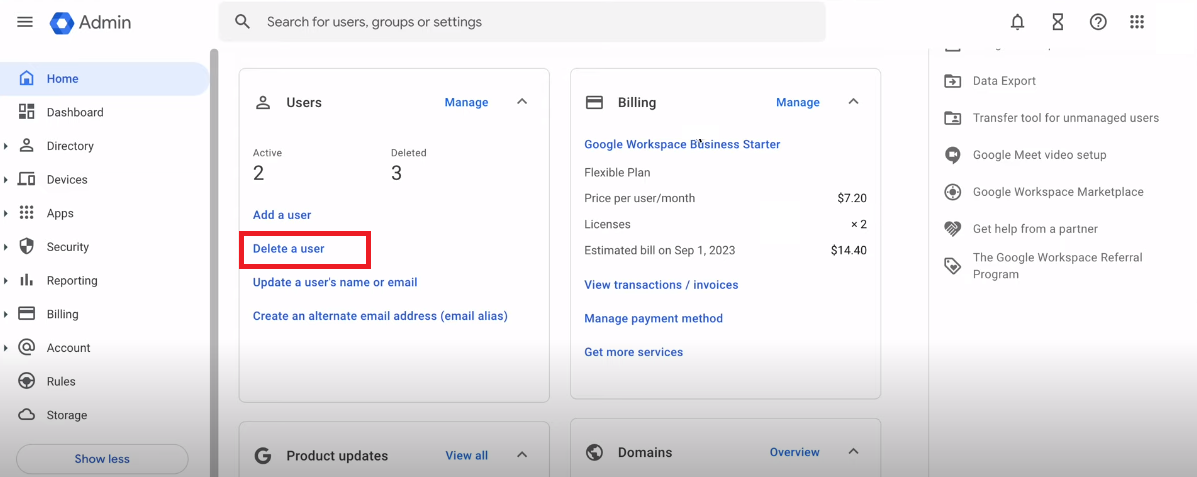Click the Storage cloud icon

pyautogui.click(x=27, y=415)
